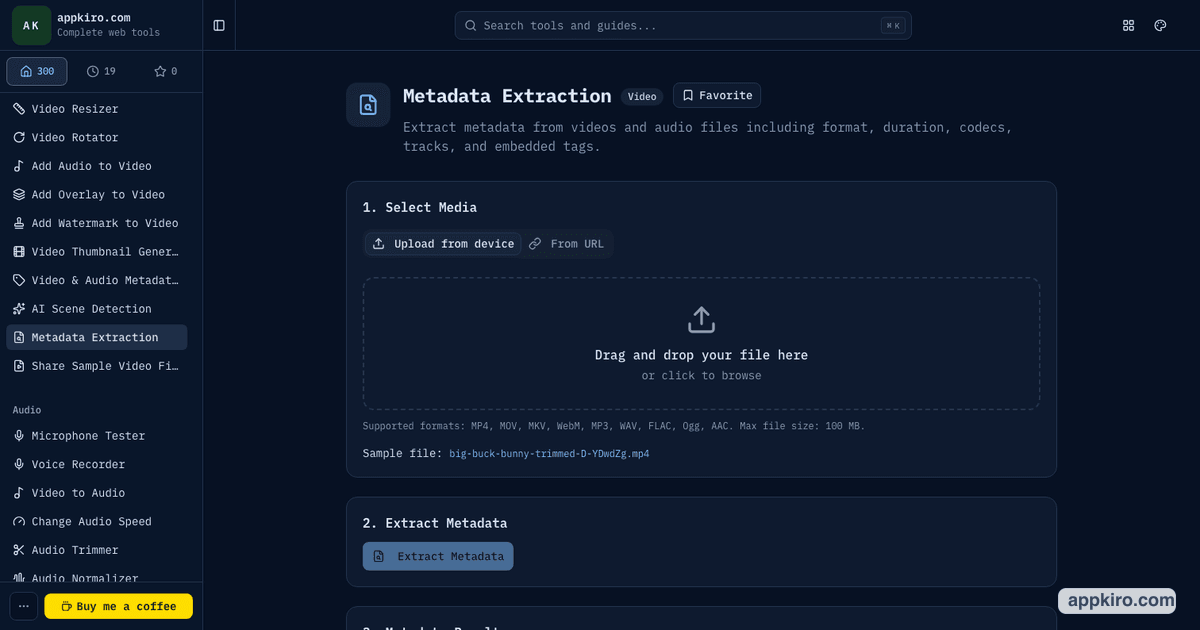Click the appkiro.com site title
1200x630 pixels.
tap(94, 18)
